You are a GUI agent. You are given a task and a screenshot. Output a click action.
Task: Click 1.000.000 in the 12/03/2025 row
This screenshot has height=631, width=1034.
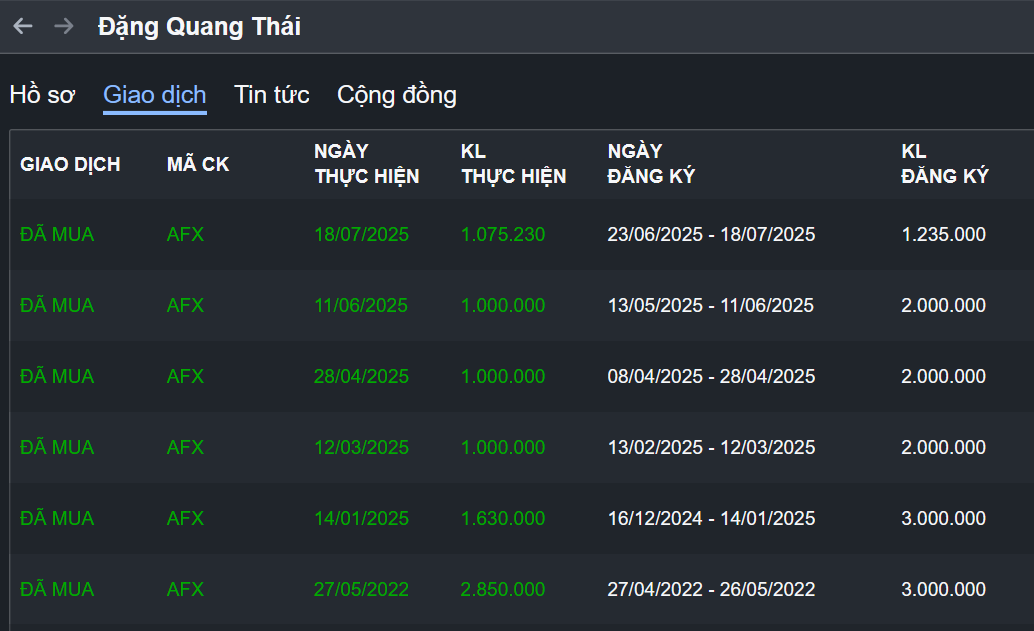503,447
